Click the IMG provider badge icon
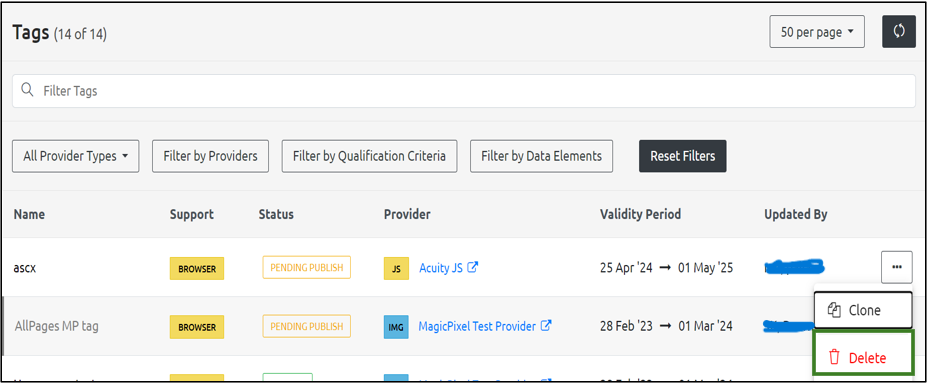This screenshot has width=927, height=383. click(396, 327)
